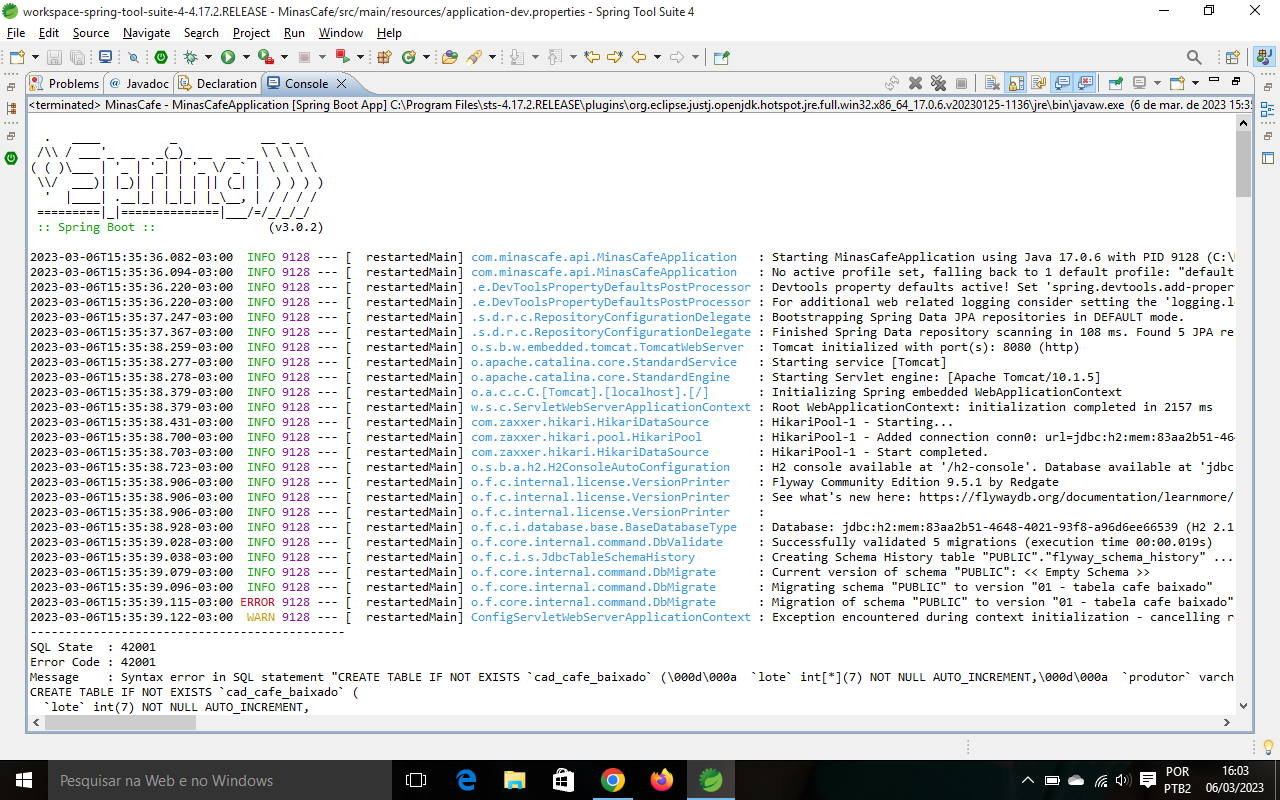Click the Open Perspective icon
This screenshot has height=800, width=1280.
[x=1233, y=57]
